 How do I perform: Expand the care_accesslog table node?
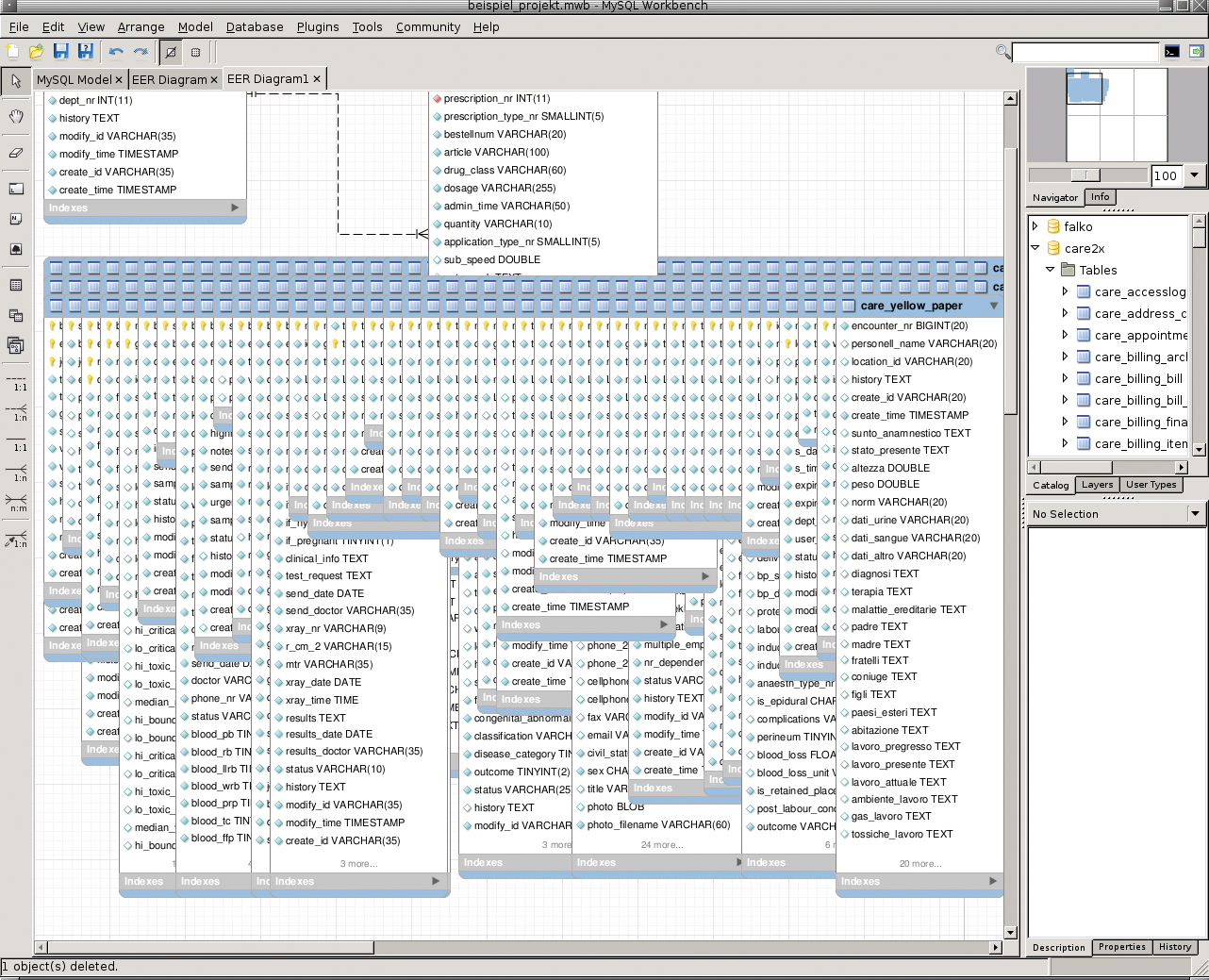click(x=1066, y=291)
